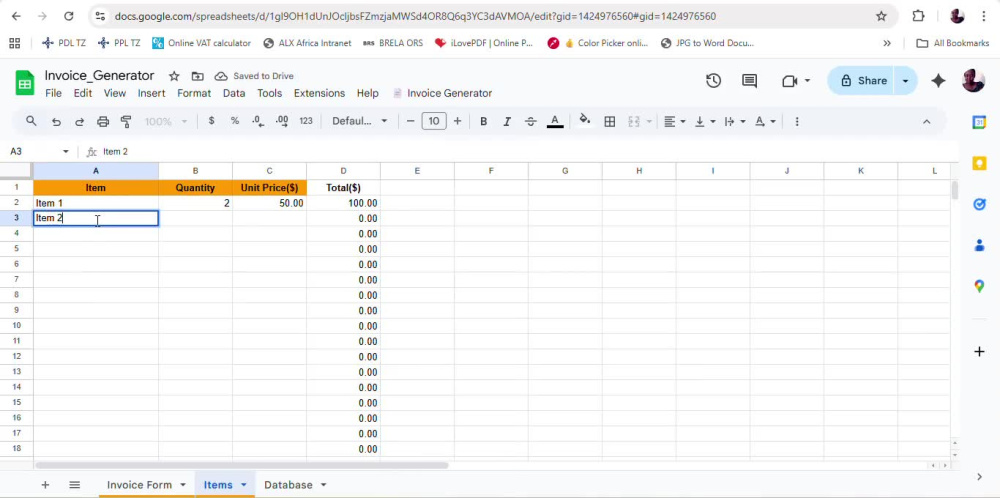Open the zoom 100% dropdown
Viewport: 1000px width, 498px height.
click(x=166, y=121)
